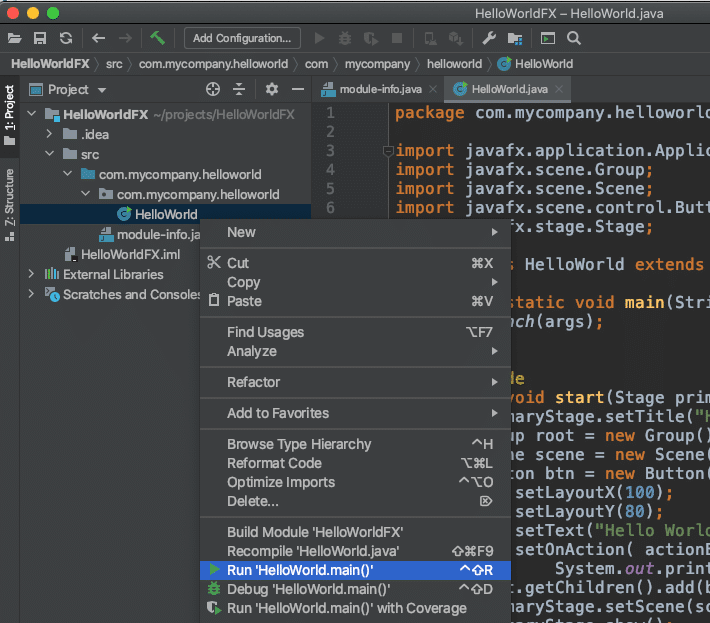Navigate forward with the right arrow
This screenshot has height=623, width=710.
click(125, 38)
